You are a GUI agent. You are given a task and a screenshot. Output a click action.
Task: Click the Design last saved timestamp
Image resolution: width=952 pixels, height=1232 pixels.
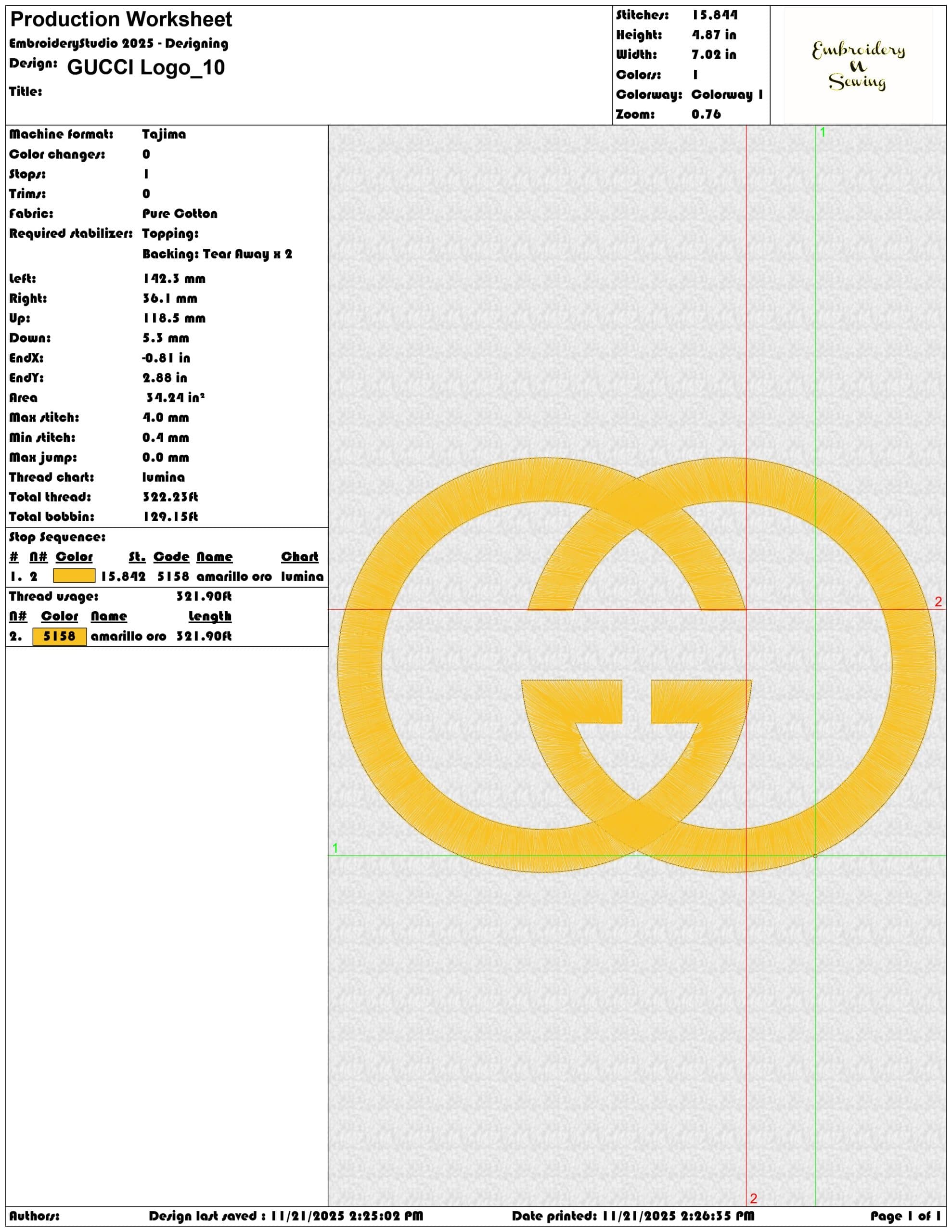point(286,1216)
